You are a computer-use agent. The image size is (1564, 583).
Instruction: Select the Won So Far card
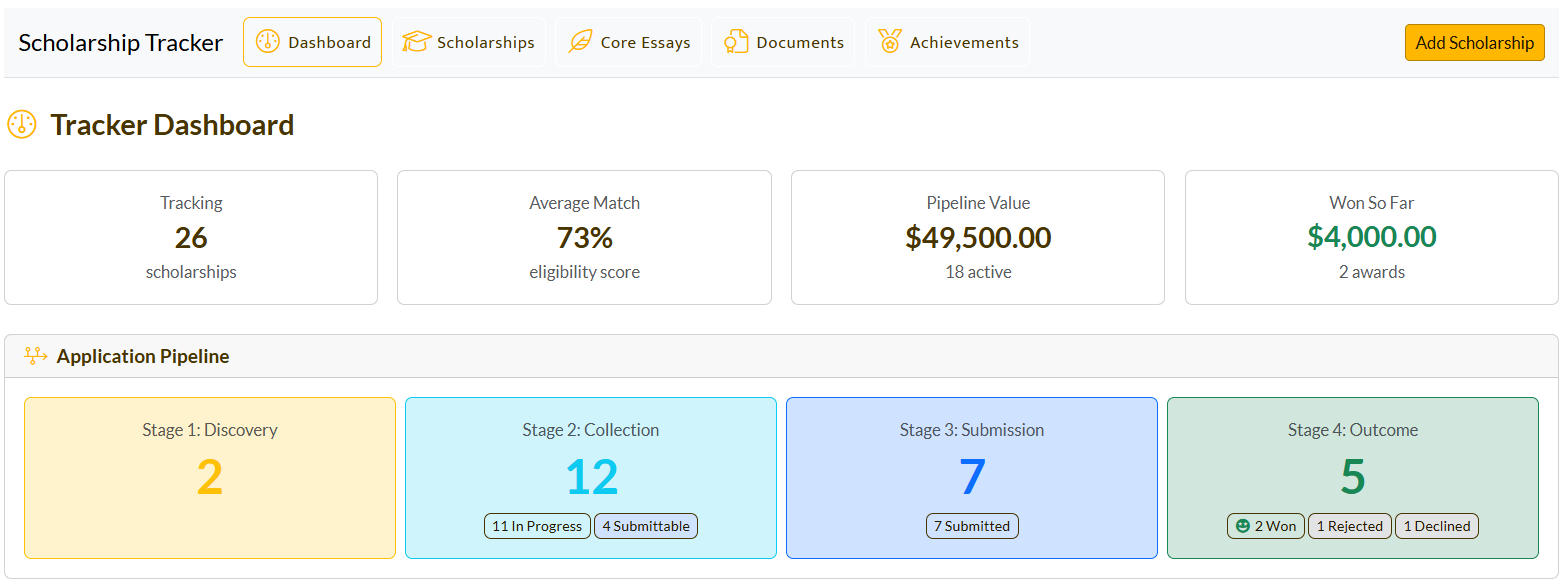[1371, 237]
